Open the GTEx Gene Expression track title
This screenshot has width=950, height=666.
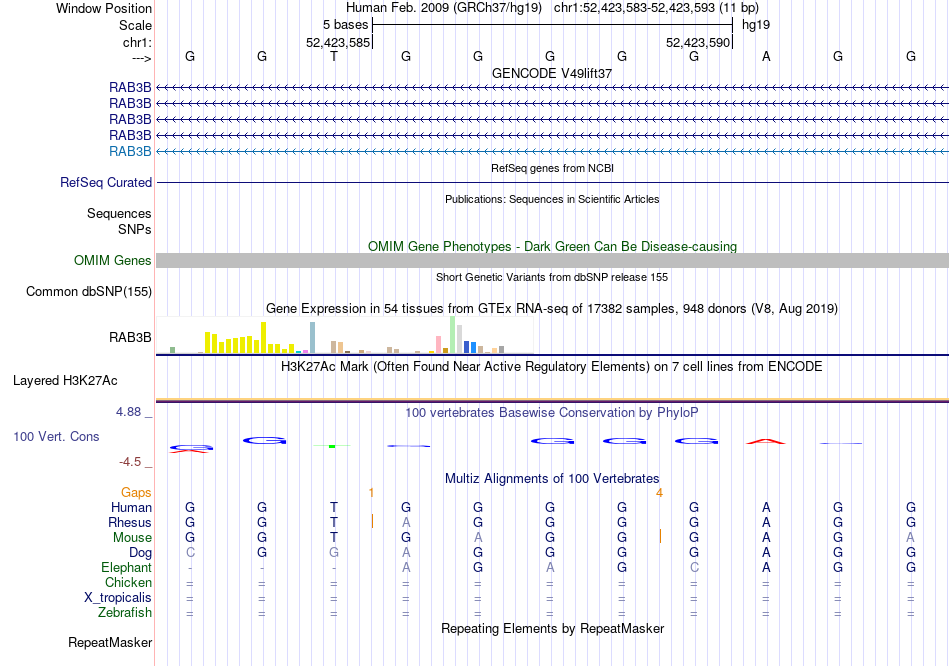[552, 308]
